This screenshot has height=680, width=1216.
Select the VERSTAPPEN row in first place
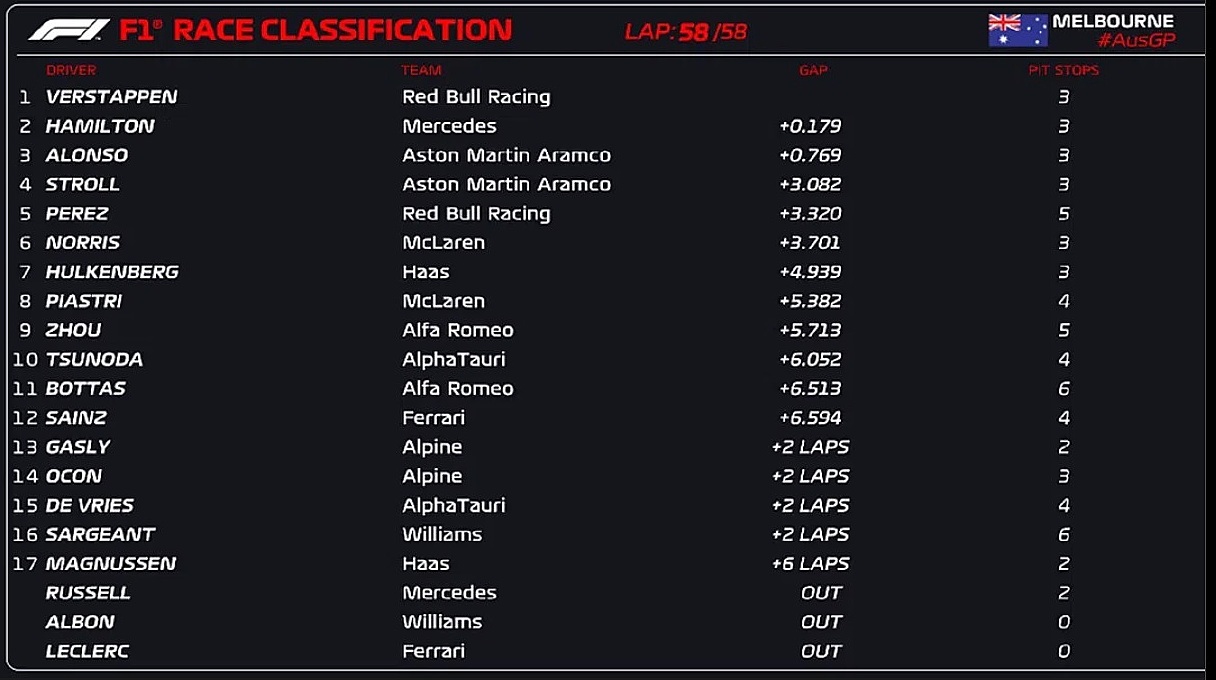[111, 97]
